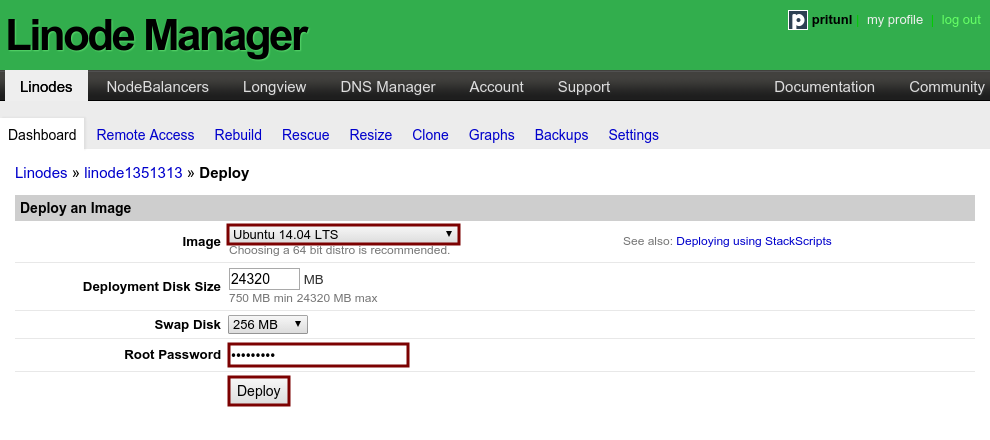The width and height of the screenshot is (990, 440).
Task: Switch to the Linodes main tab
Action: point(46,86)
